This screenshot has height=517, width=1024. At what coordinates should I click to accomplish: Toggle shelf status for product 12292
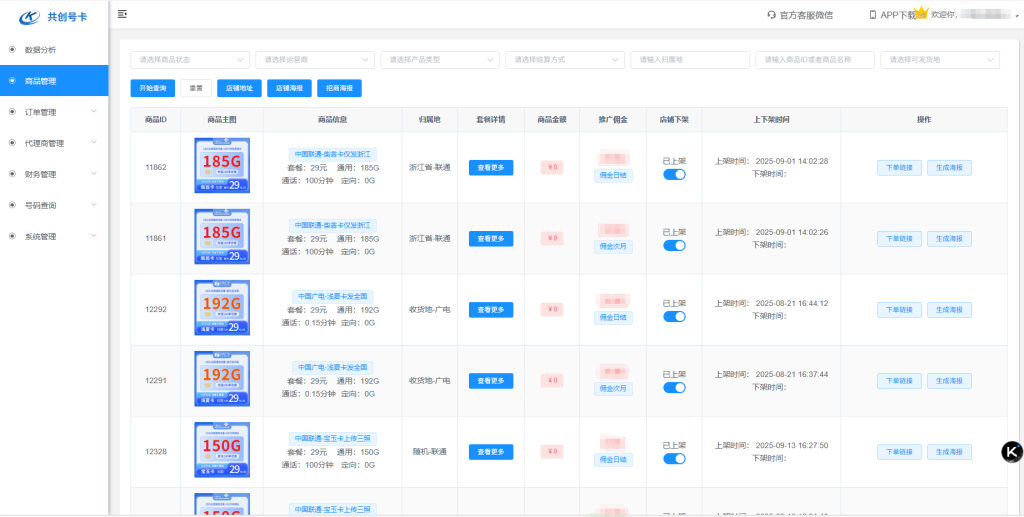pos(674,316)
